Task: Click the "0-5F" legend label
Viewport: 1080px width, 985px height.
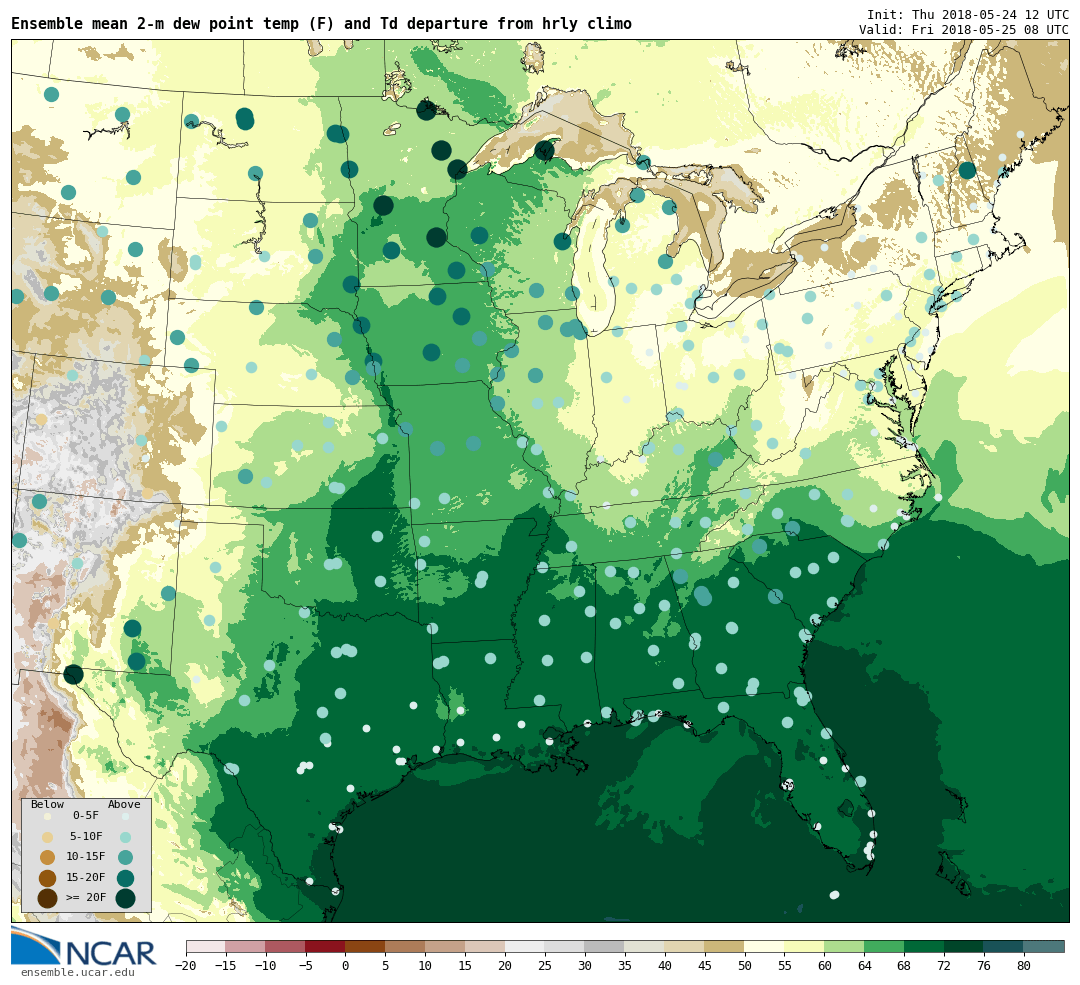Action: point(86,816)
